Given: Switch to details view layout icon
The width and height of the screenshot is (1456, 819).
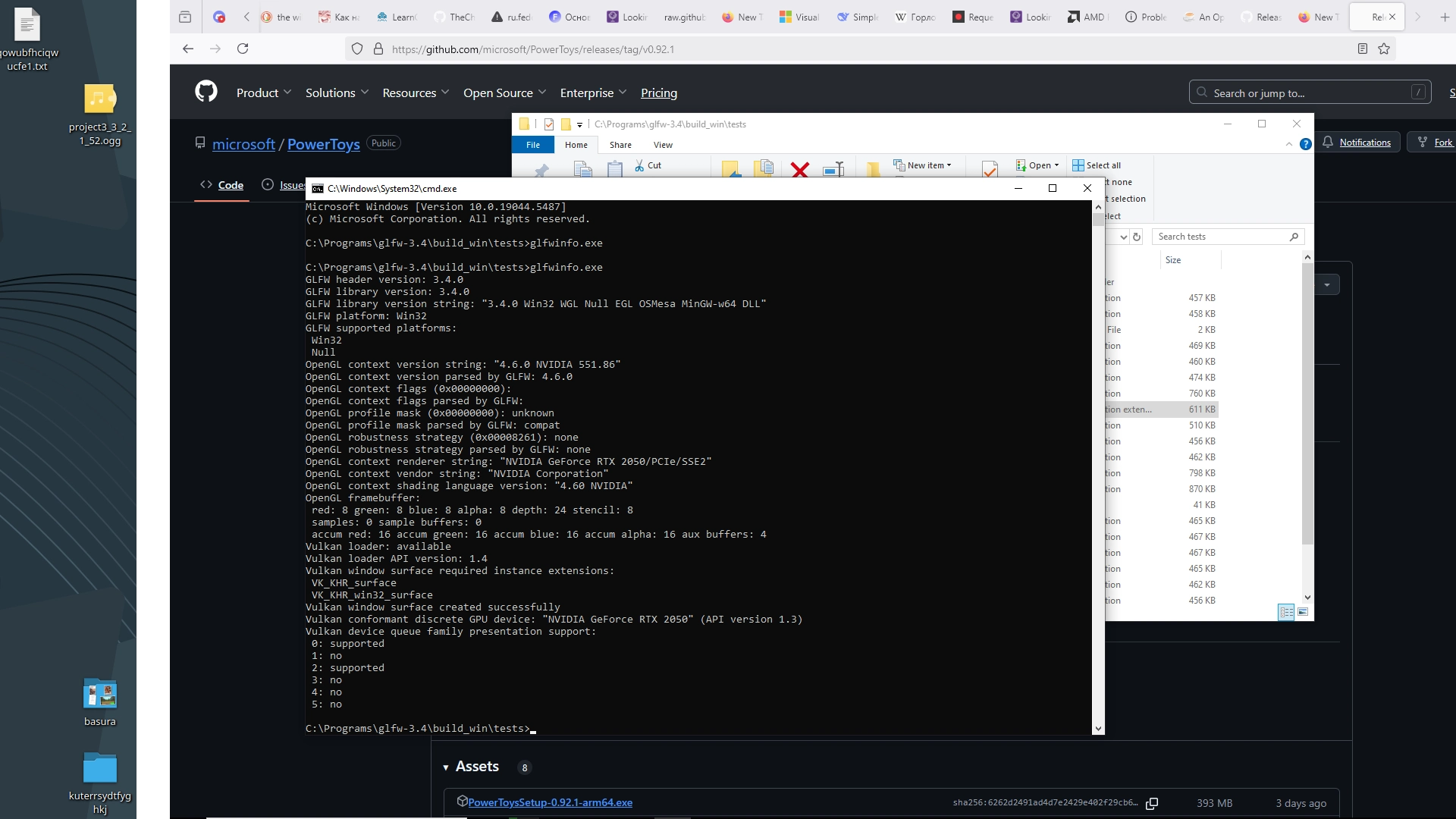Looking at the screenshot, I should [x=1286, y=612].
